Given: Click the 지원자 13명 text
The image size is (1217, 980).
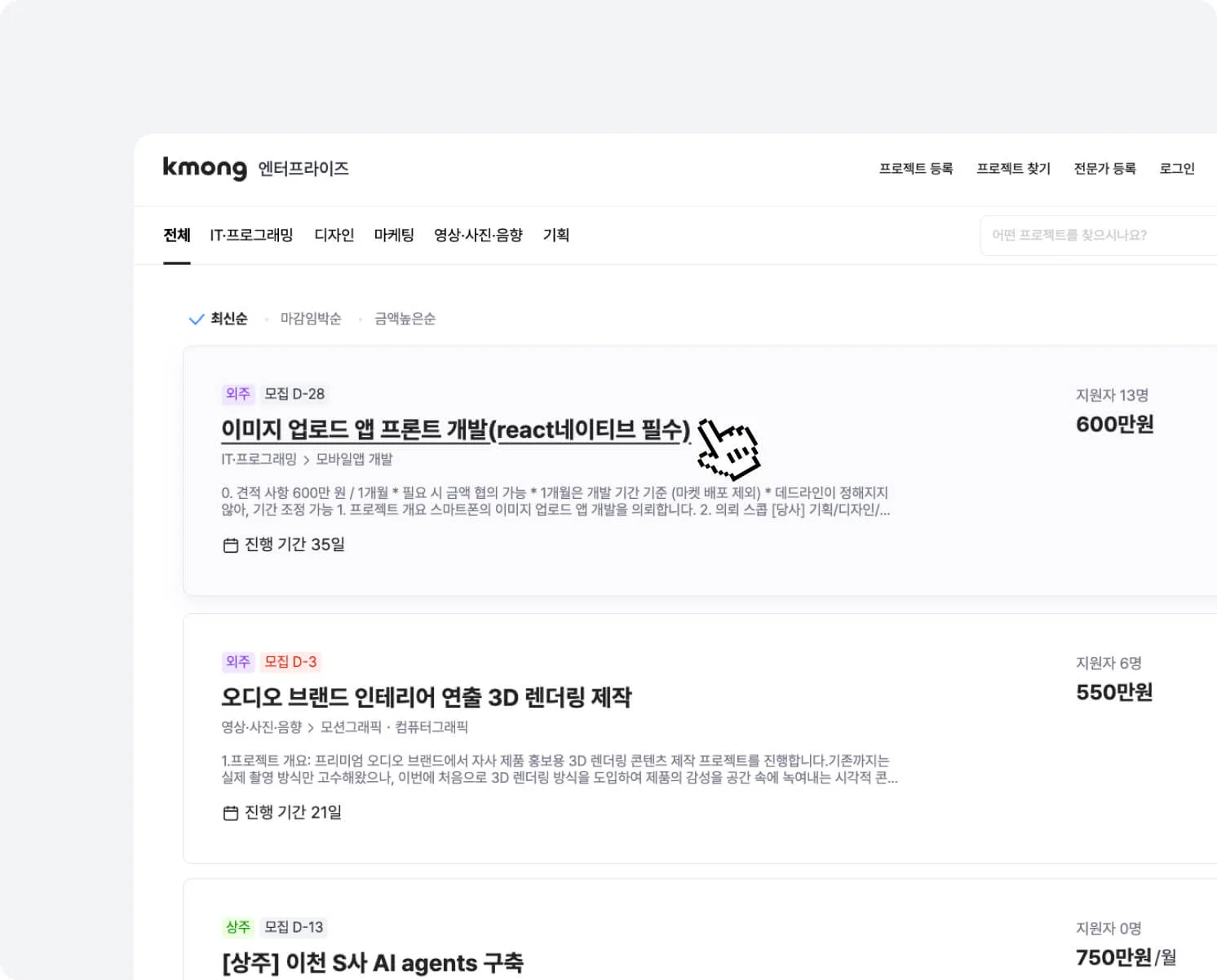Looking at the screenshot, I should [1112, 395].
